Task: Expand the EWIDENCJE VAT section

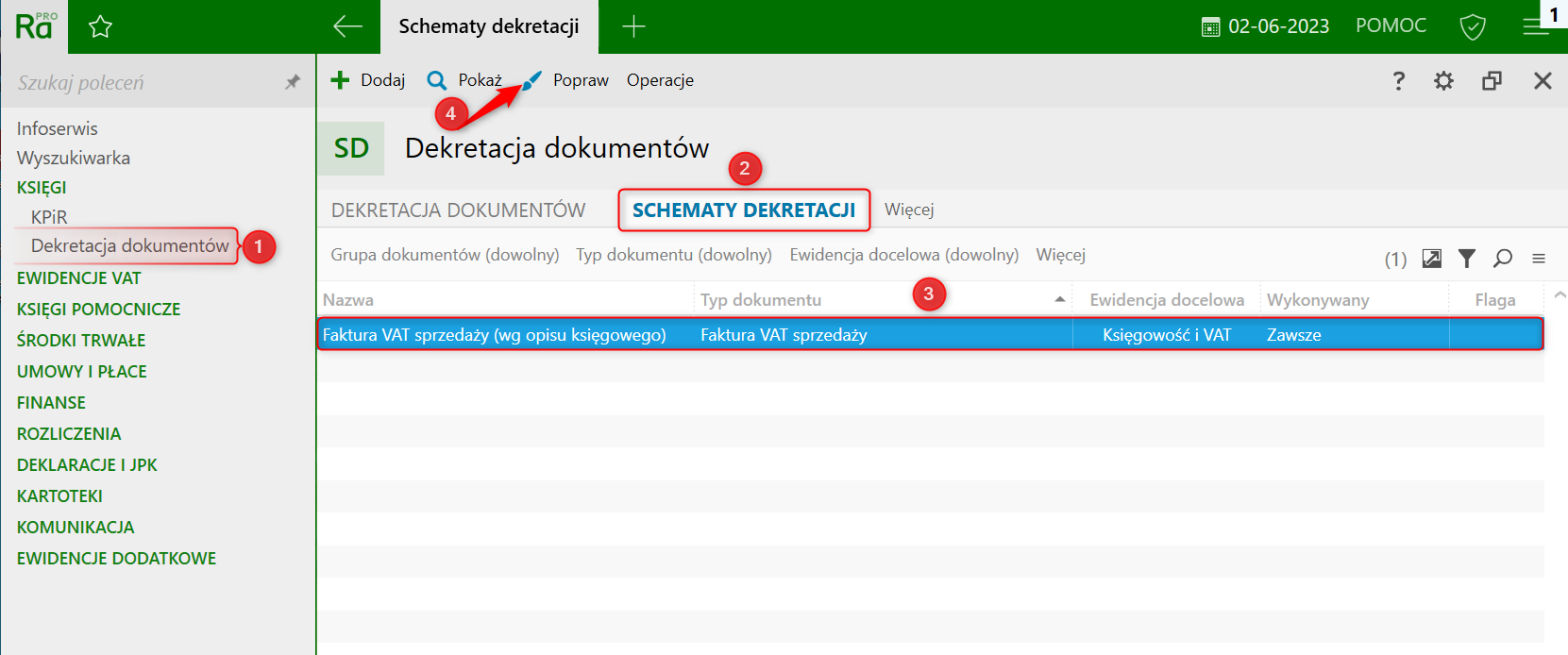Action: tap(78, 278)
